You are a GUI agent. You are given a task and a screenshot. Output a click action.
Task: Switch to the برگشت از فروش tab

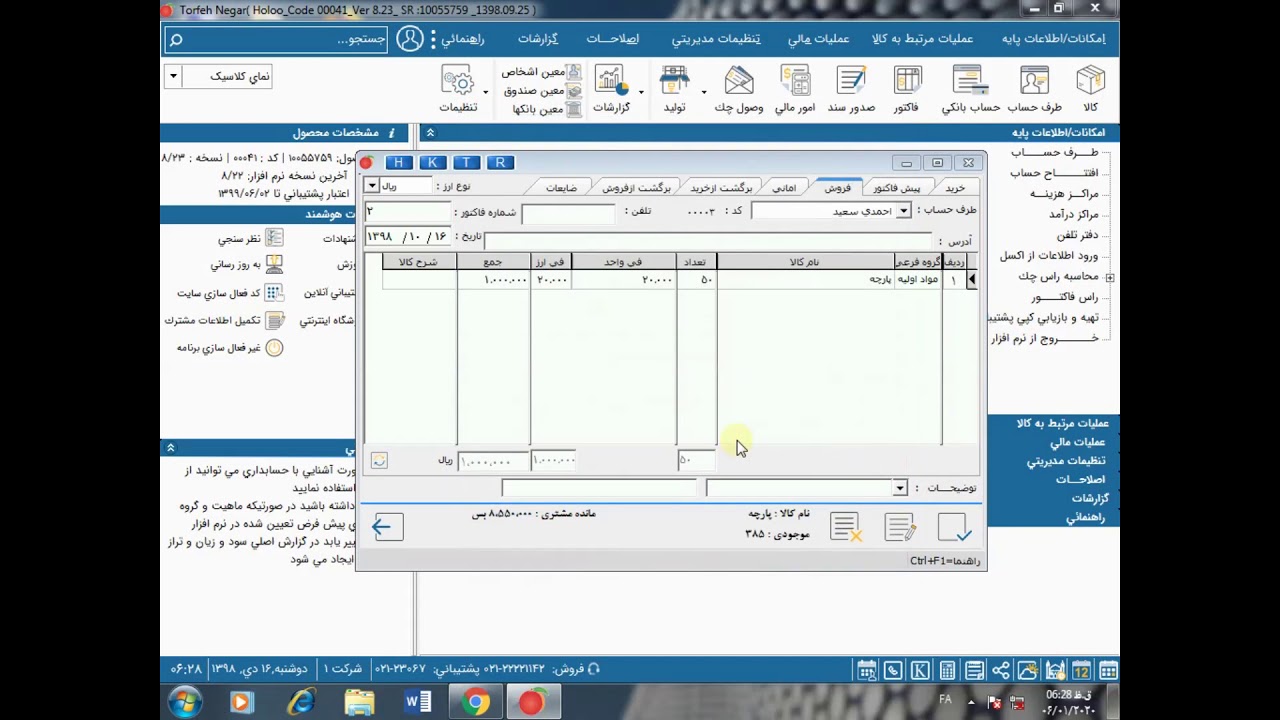tap(637, 187)
